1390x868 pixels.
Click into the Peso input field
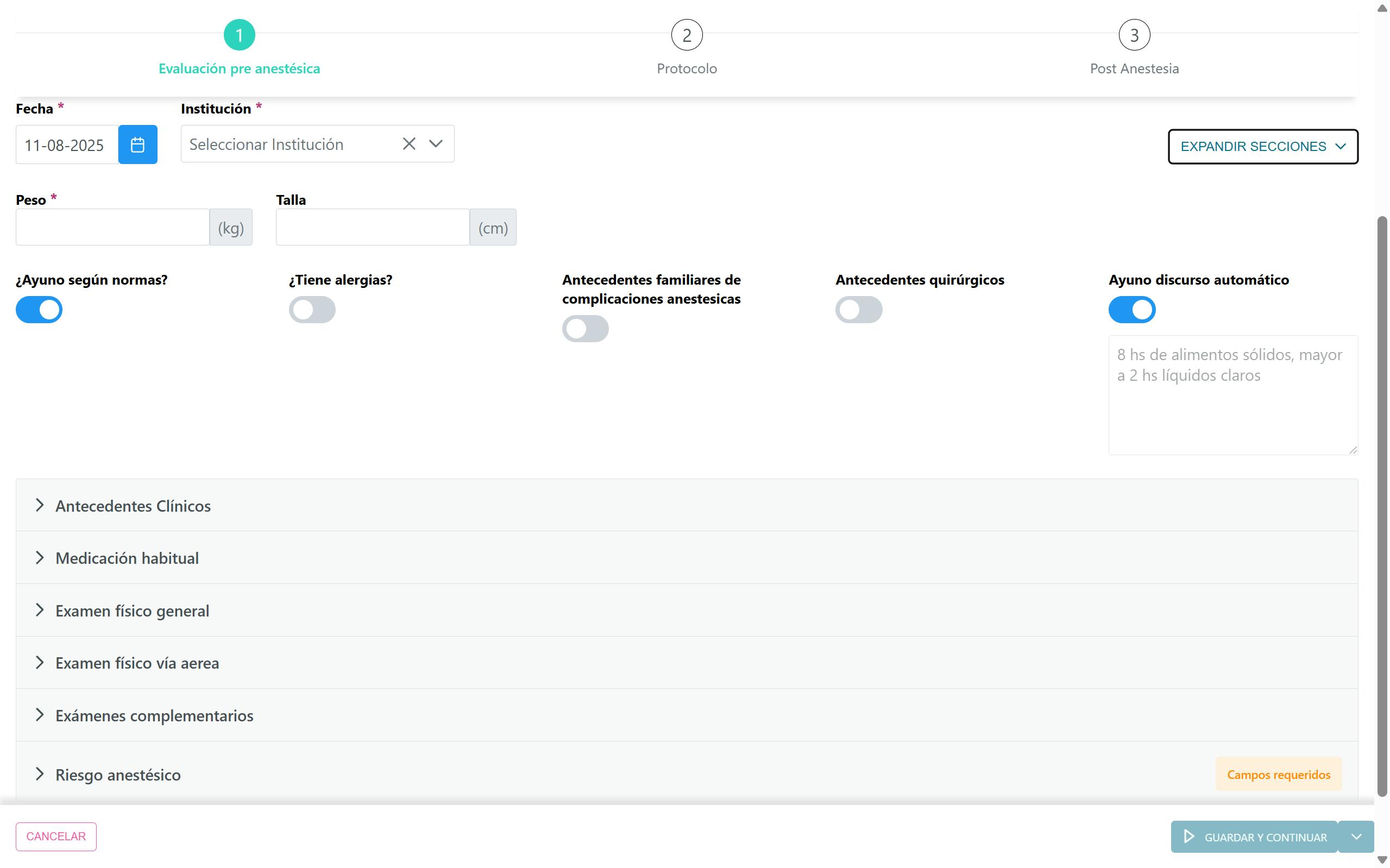pos(112,228)
